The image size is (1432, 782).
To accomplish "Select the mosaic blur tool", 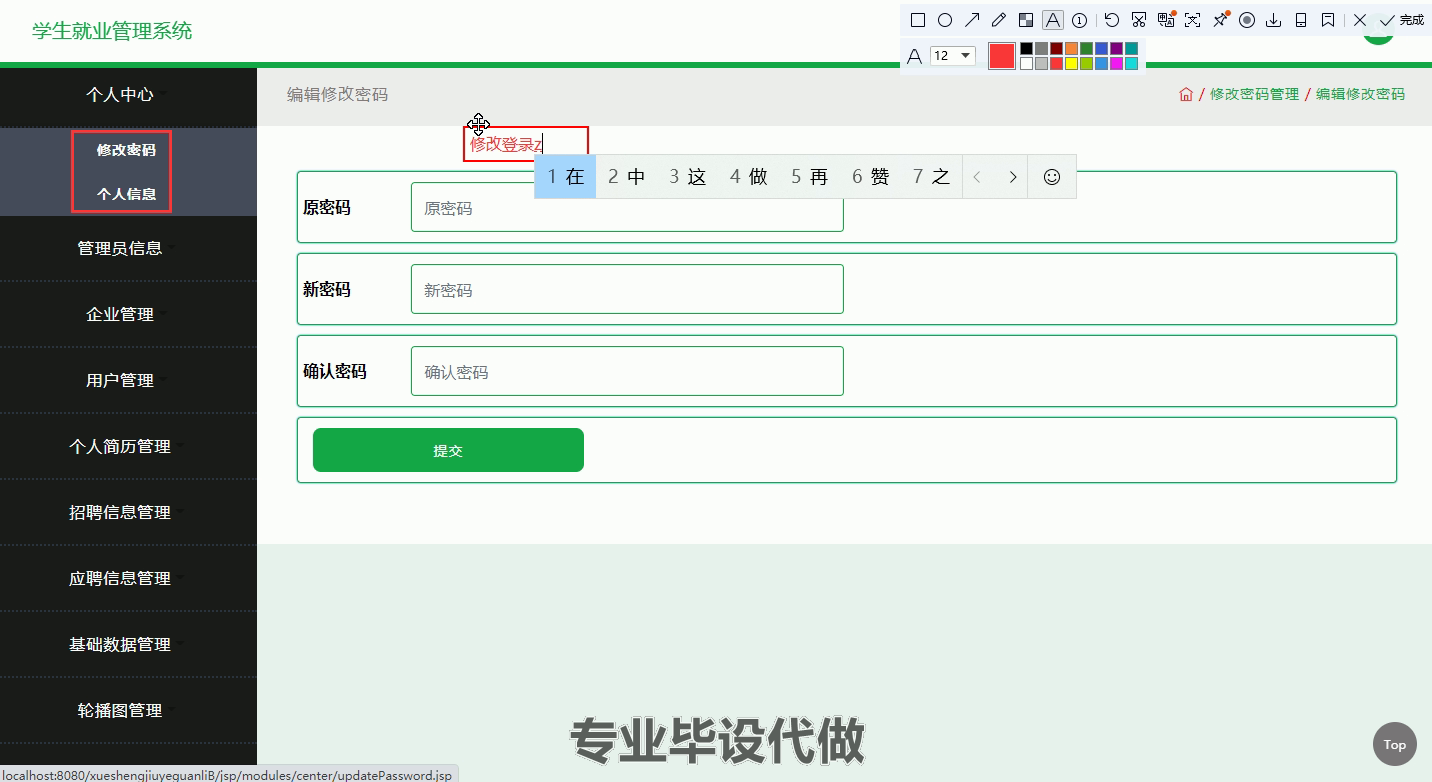I will pos(1026,20).
